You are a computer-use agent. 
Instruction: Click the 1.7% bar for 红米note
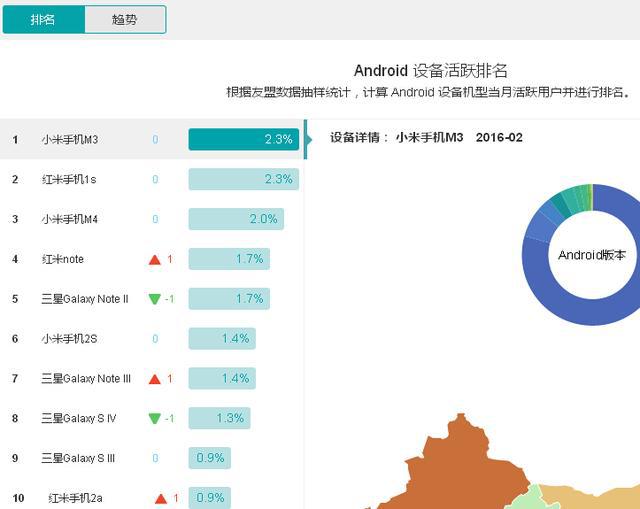229,259
